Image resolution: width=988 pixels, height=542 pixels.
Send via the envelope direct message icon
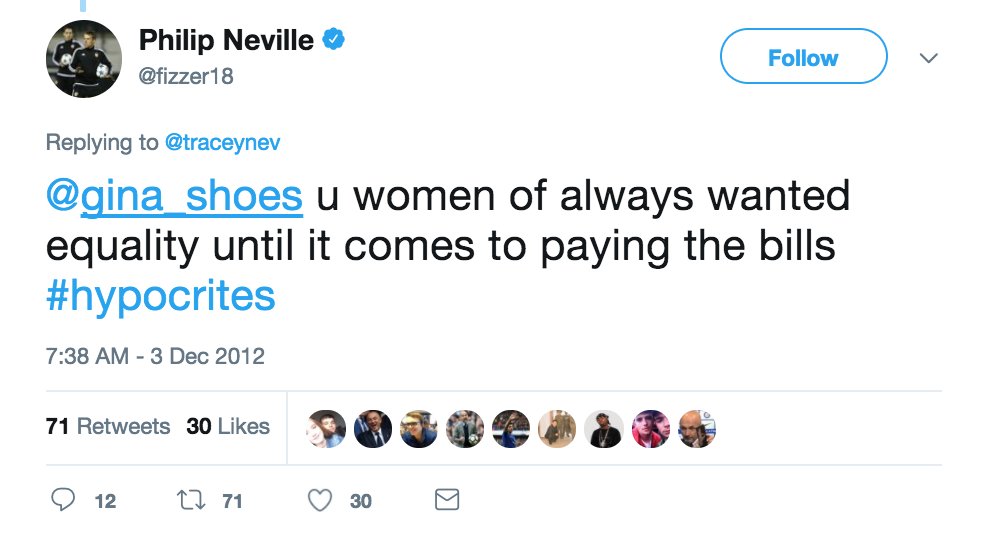click(446, 500)
